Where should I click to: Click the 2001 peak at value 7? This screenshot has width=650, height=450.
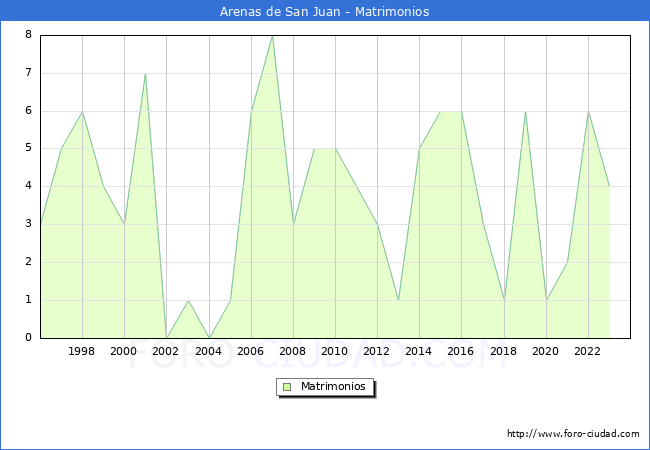146,74
